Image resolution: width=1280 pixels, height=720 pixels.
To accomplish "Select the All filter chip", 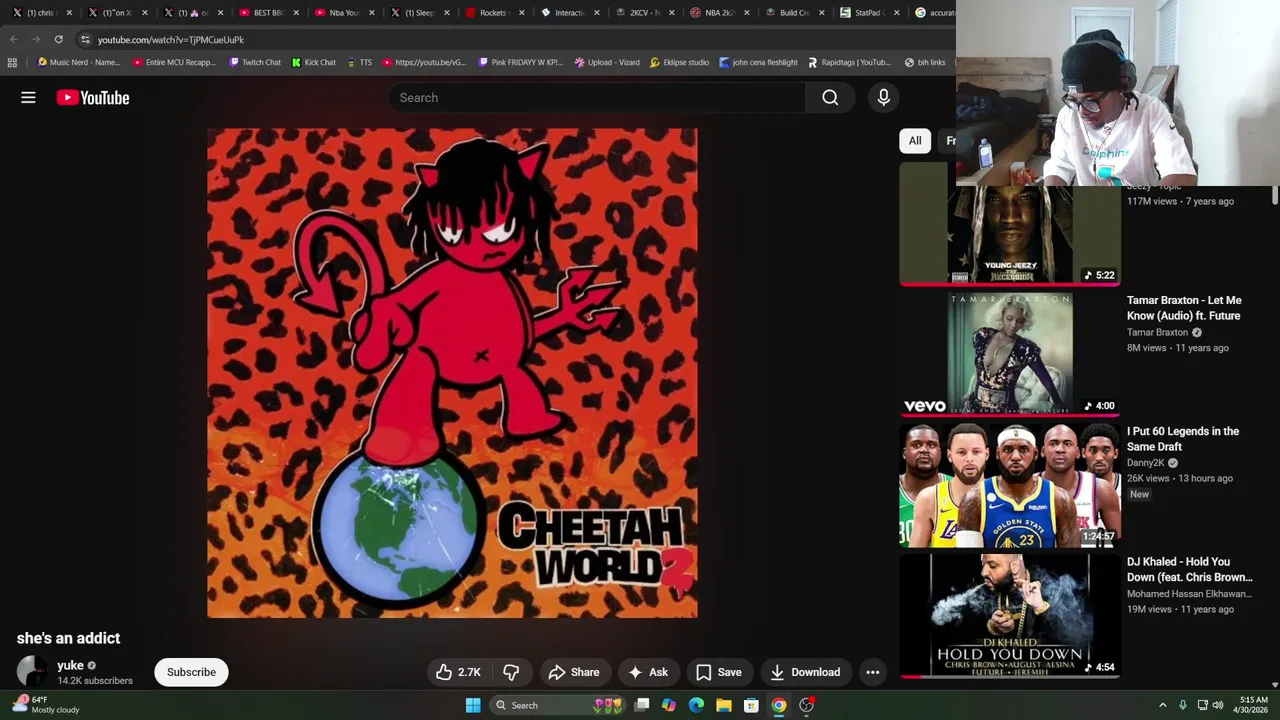I will [915, 141].
